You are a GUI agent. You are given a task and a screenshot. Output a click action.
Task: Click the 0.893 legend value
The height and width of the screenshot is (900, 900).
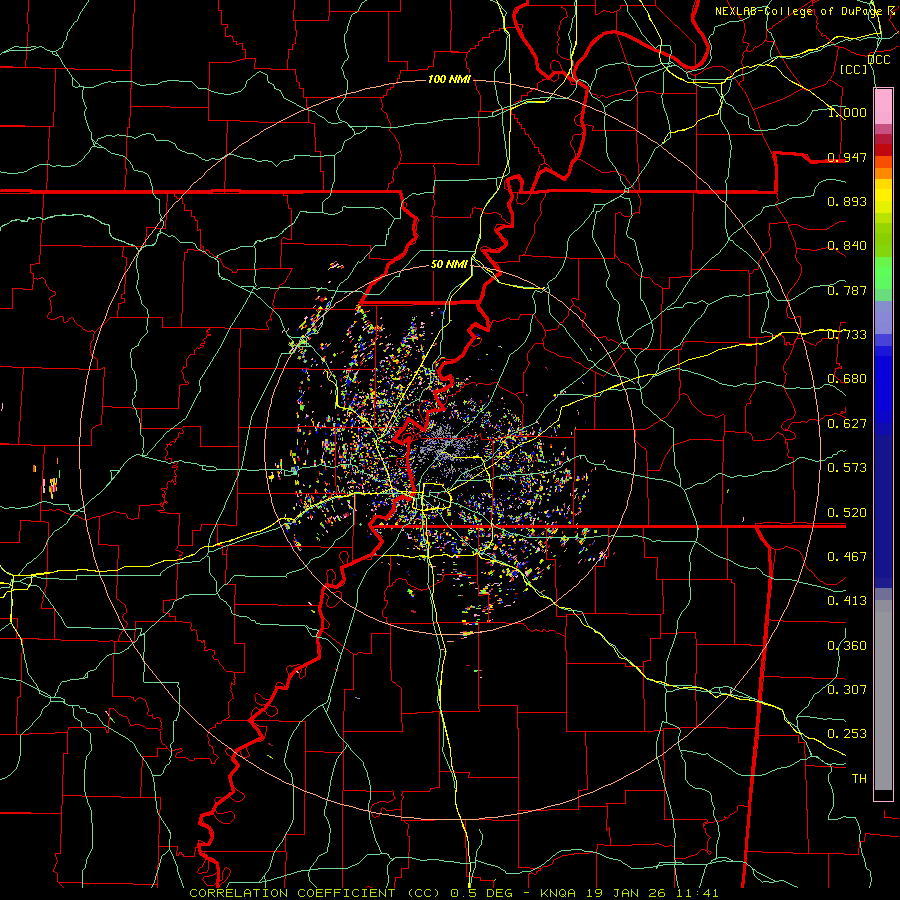(x=847, y=201)
